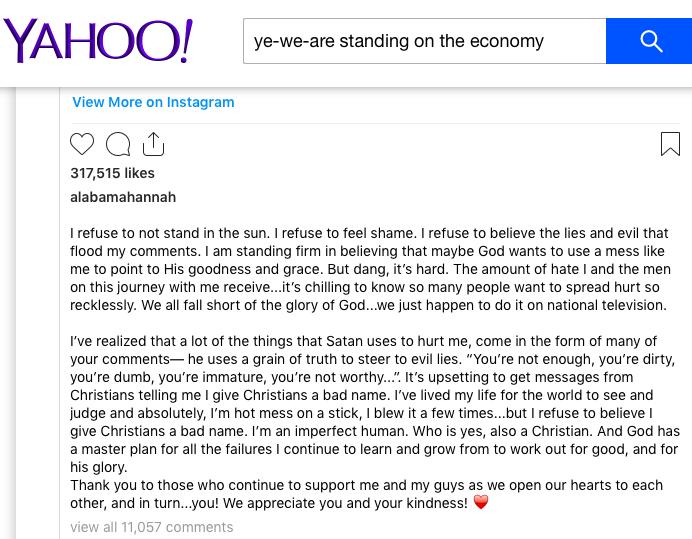
Task: View all 11,057 comments
Action: click(x=151, y=527)
